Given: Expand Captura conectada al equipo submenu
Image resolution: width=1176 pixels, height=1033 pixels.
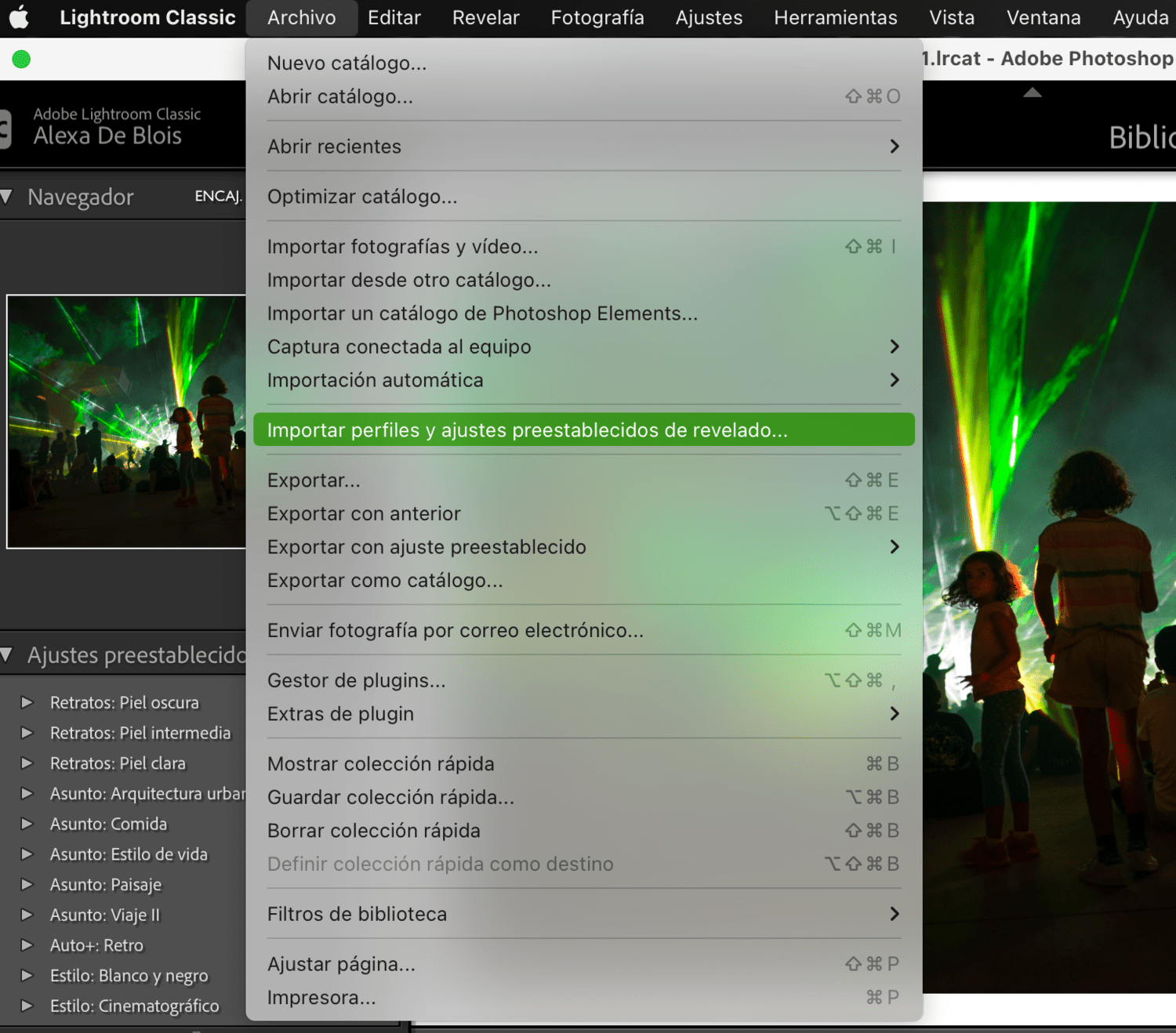Looking at the screenshot, I should coord(584,347).
